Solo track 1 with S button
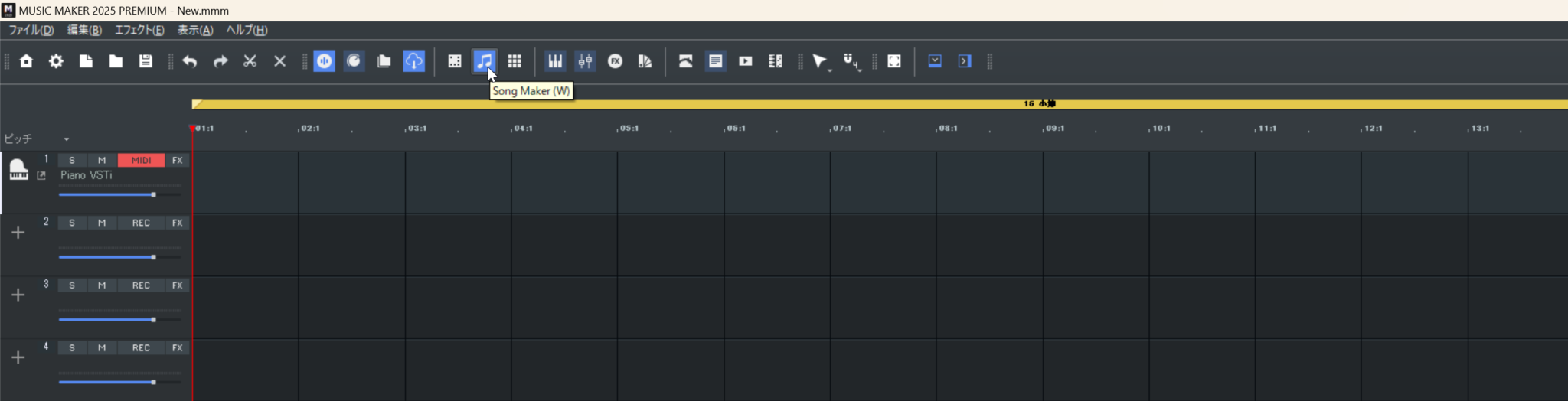The height and width of the screenshot is (401, 1568). pos(72,160)
